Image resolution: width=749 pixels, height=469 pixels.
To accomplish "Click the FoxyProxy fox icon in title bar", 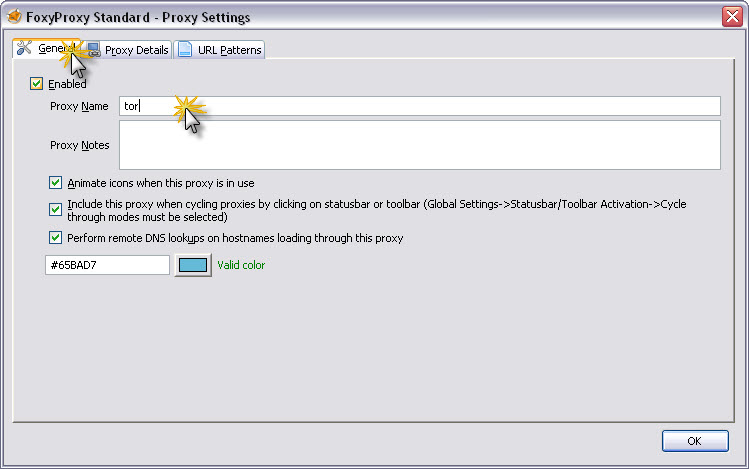I will click(x=14, y=17).
